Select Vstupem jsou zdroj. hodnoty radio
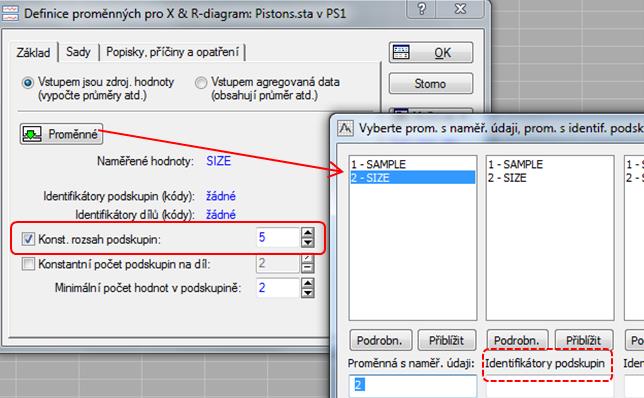Viewport: 644px width, 398px height. click(28, 83)
